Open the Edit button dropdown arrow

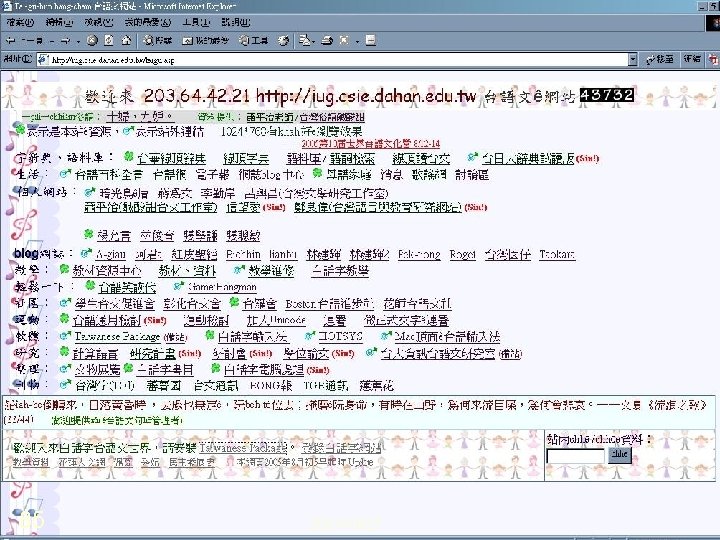click(357, 41)
